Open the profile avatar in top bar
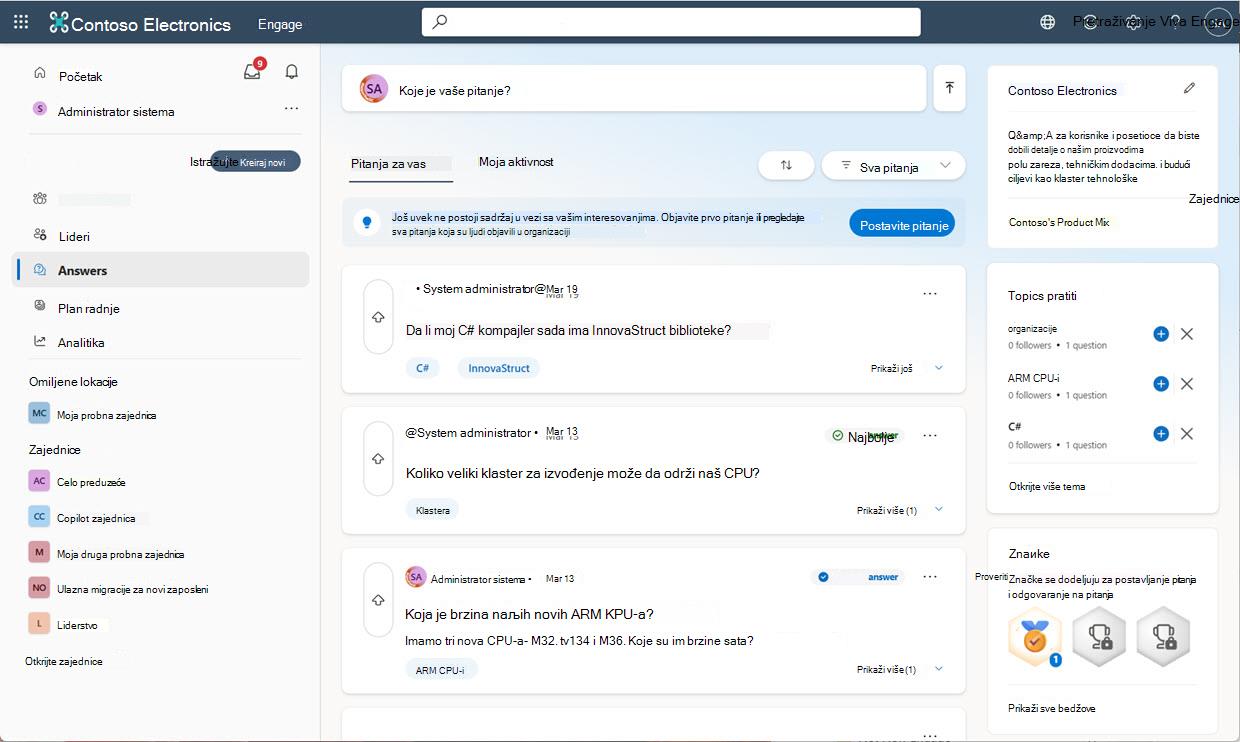Screen dimensions: 1240x742 tap(1219, 22)
